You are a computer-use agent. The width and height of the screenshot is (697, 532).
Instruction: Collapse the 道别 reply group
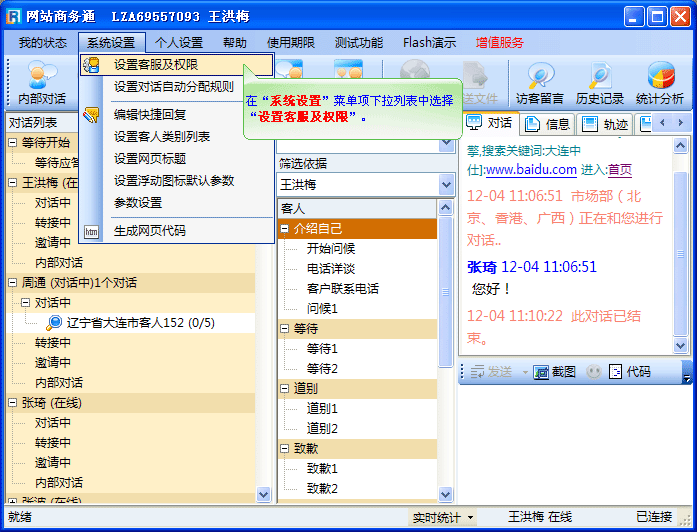(x=285, y=388)
